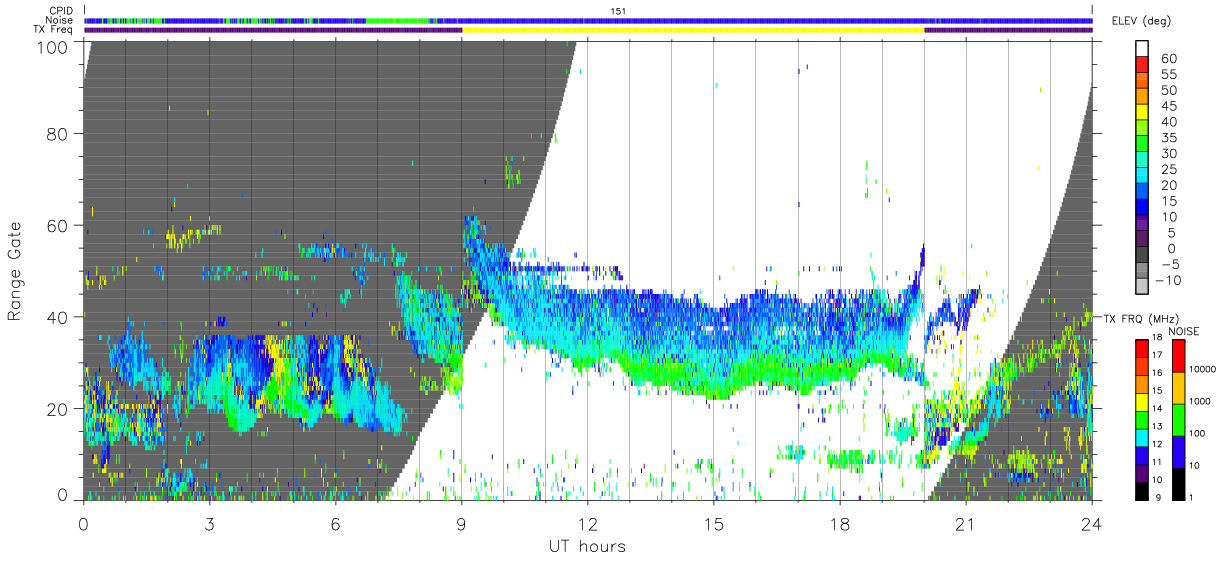The width and height of the screenshot is (1228, 567).
Task: Click the red TX FRQ swatch between 17 and 18
Action: [x=1143, y=349]
